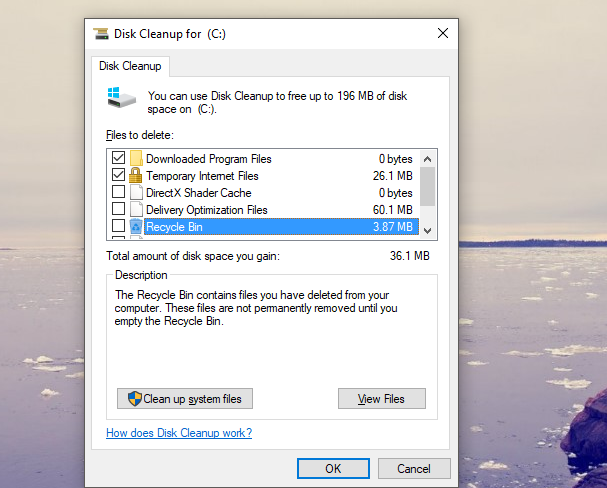
Task: Click the 3.87 MB size value
Action: [393, 227]
